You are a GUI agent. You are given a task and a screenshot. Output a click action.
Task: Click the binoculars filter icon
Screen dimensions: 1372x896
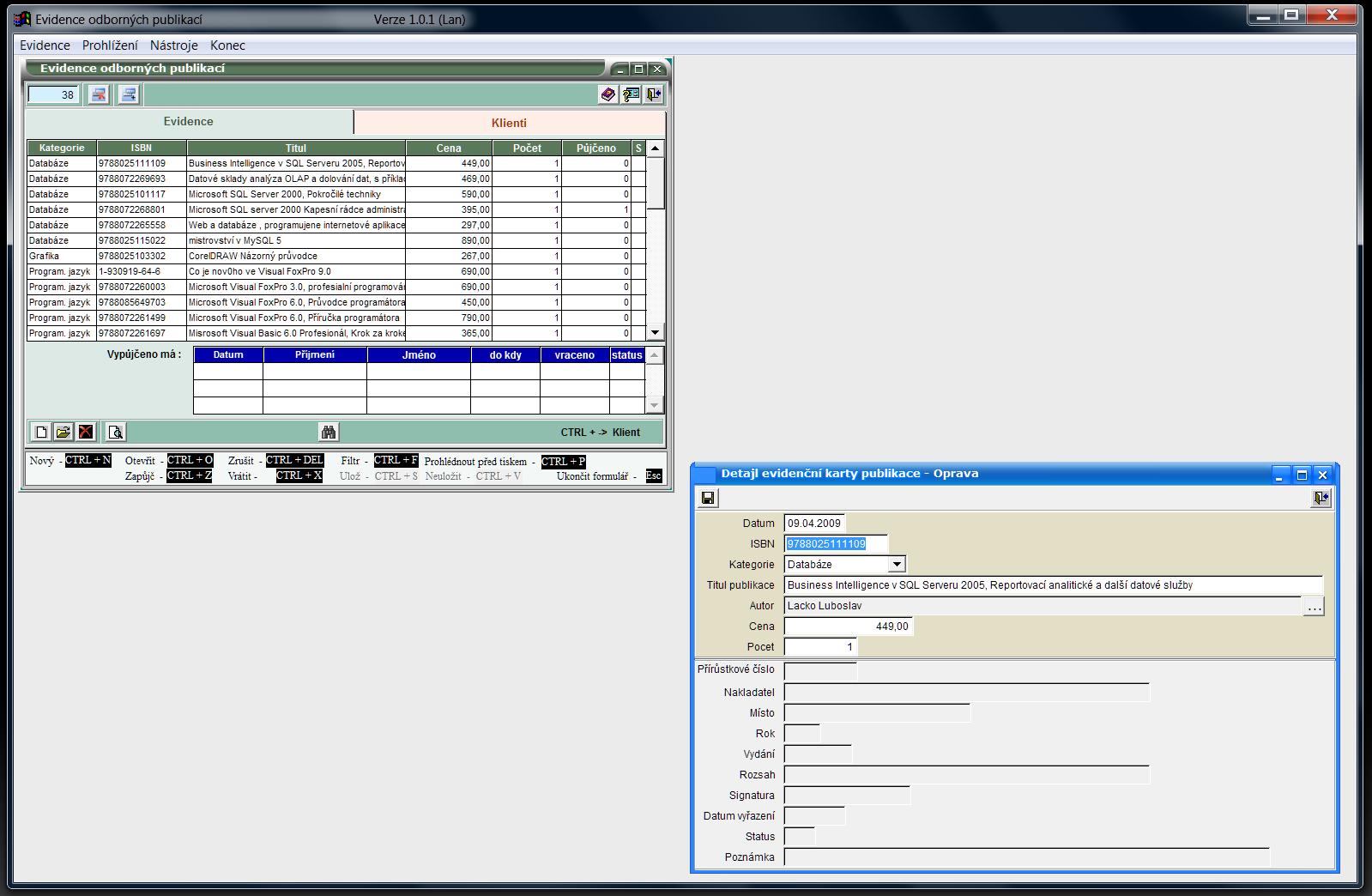coord(329,432)
